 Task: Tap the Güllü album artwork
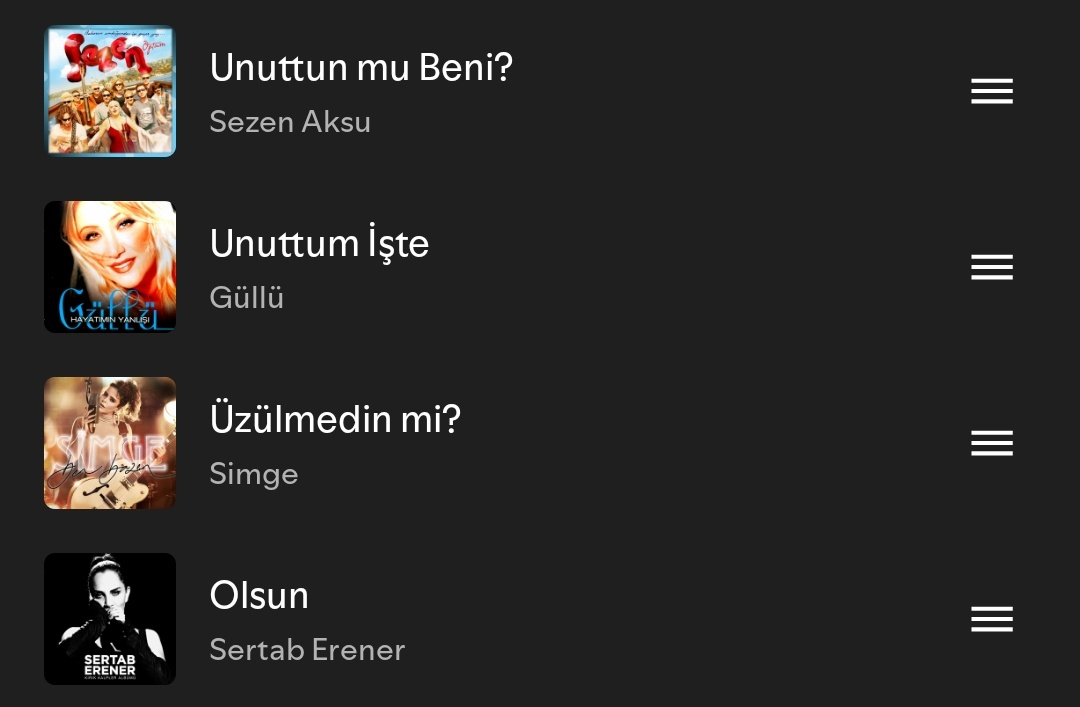(110, 267)
